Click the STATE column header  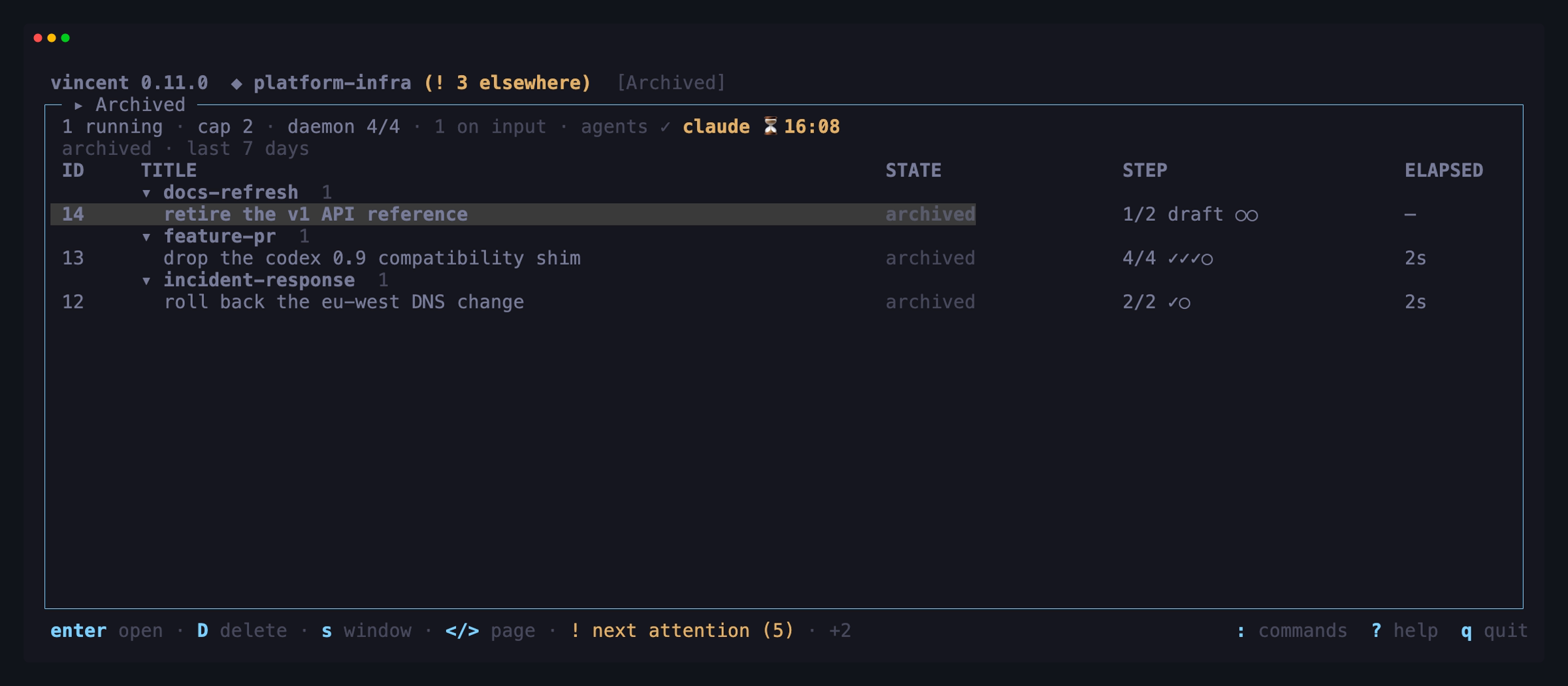[913, 171]
